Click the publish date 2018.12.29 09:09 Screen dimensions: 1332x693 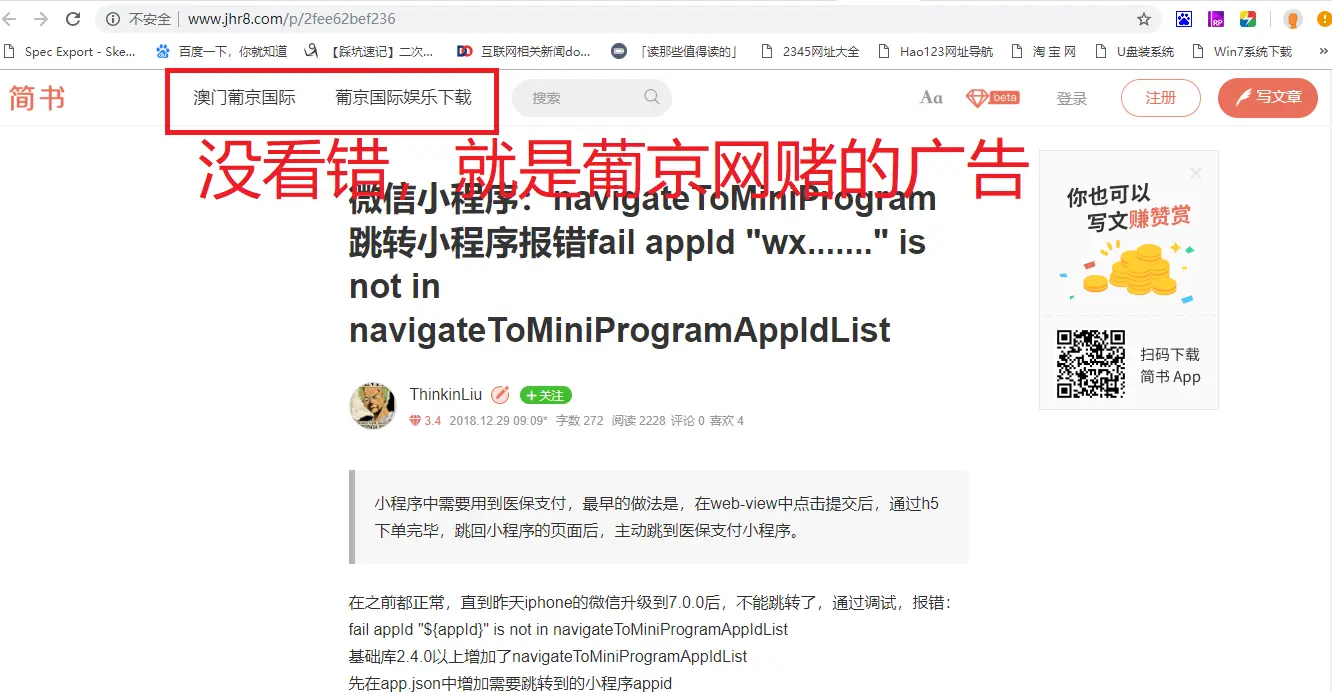click(x=498, y=421)
